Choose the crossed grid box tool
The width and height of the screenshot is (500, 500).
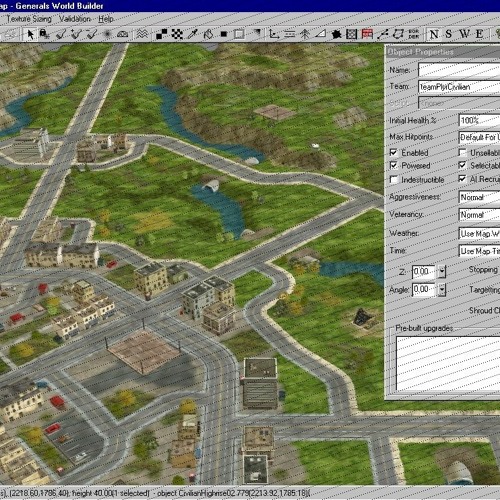tap(352, 34)
